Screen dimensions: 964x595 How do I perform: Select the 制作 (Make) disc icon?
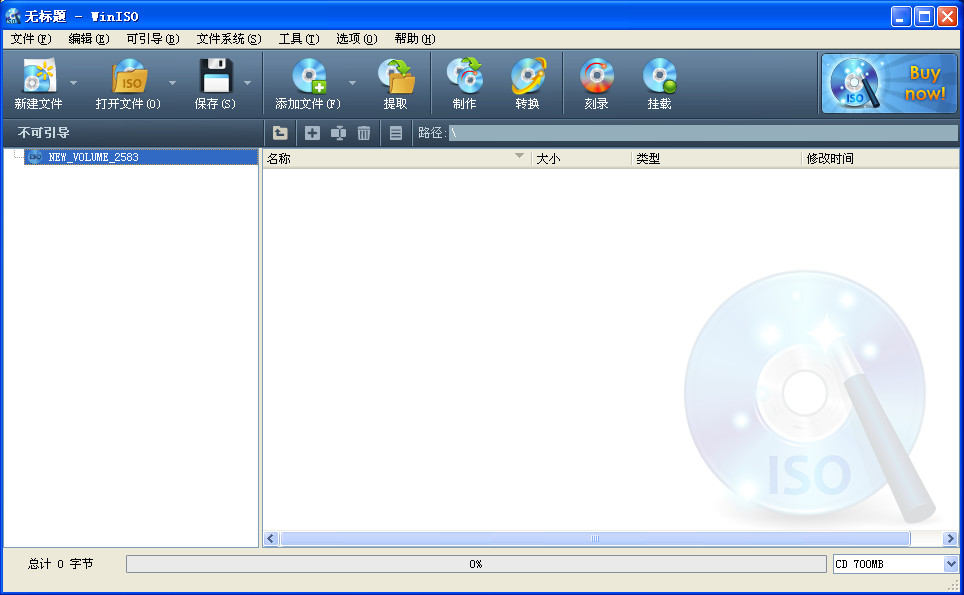463,80
